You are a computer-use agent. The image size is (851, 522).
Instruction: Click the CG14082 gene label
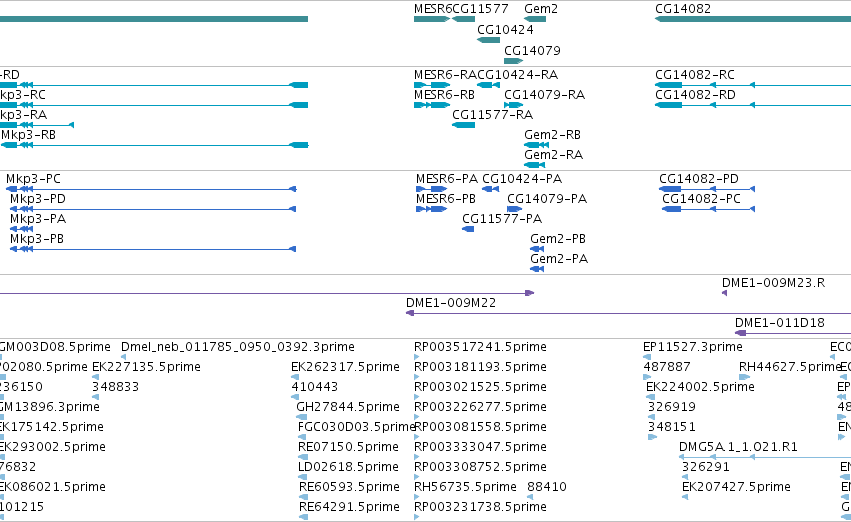pos(683,9)
